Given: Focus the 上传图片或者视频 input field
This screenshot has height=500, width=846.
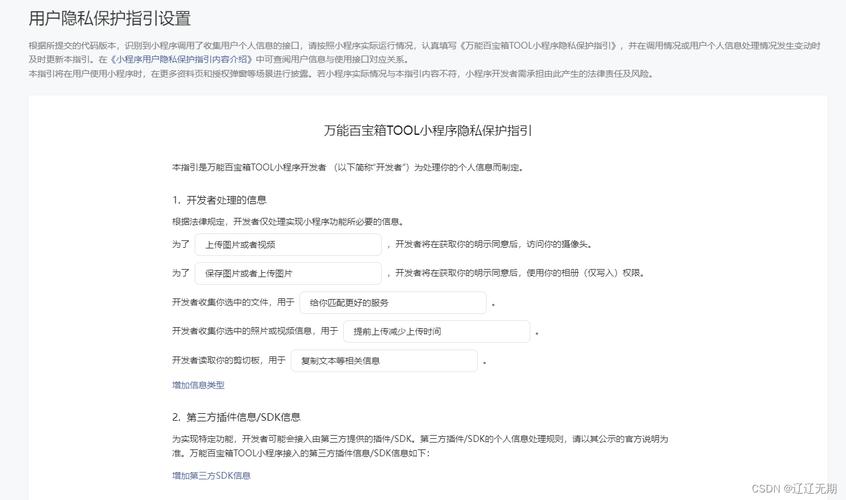Looking at the screenshot, I should click(x=288, y=244).
